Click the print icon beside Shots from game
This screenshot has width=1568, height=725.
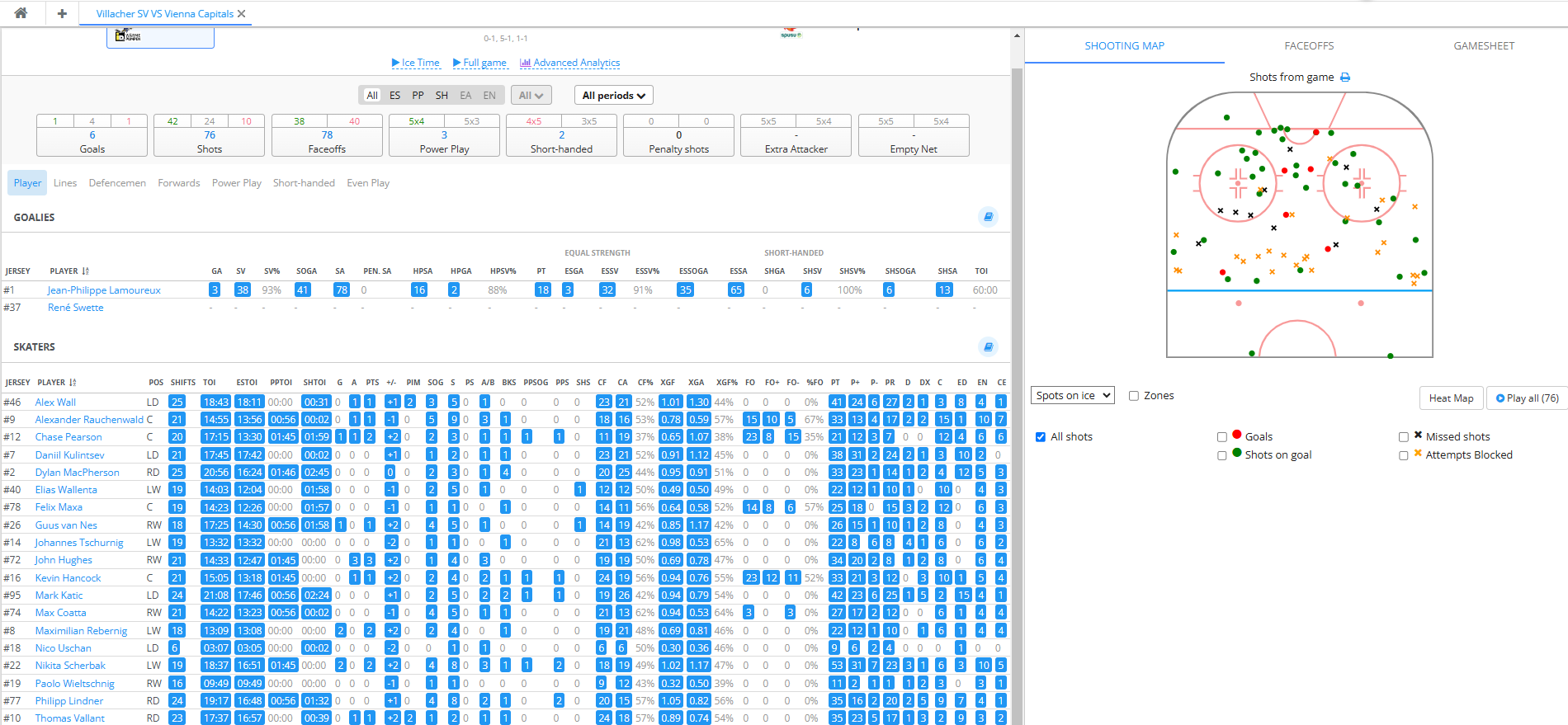tap(1345, 78)
